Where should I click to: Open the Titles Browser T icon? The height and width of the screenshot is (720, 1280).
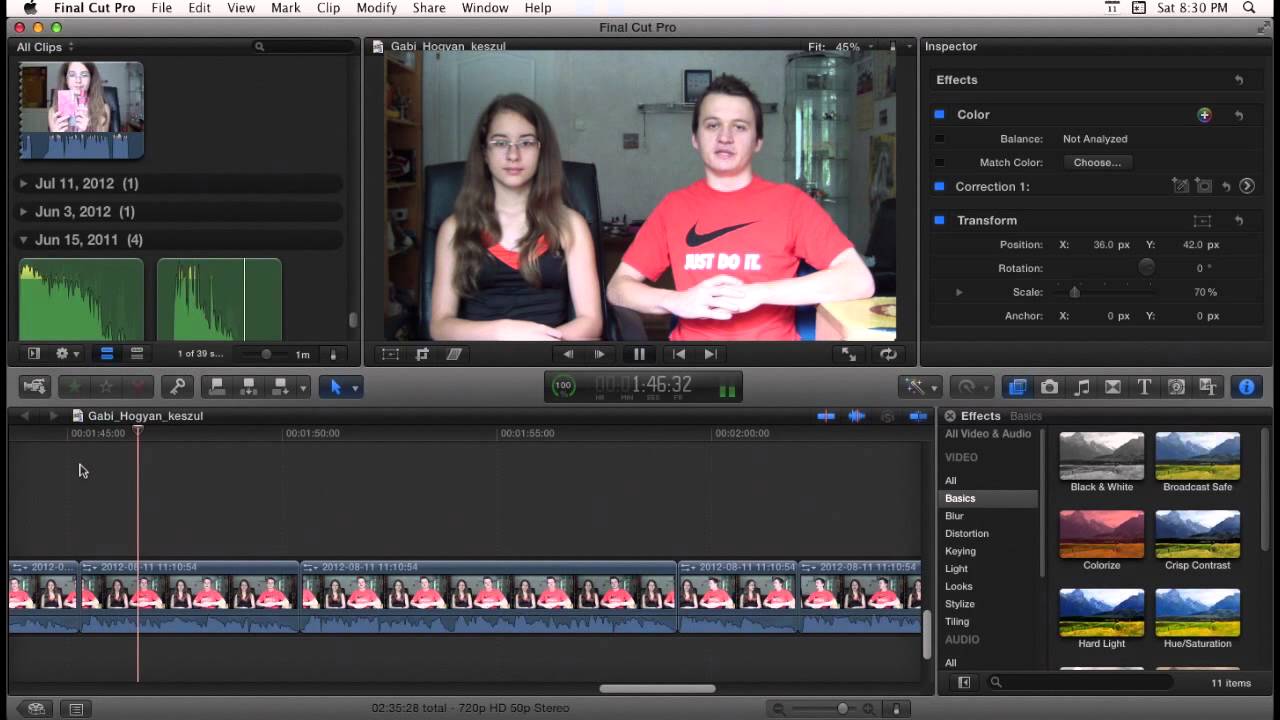(x=1144, y=387)
